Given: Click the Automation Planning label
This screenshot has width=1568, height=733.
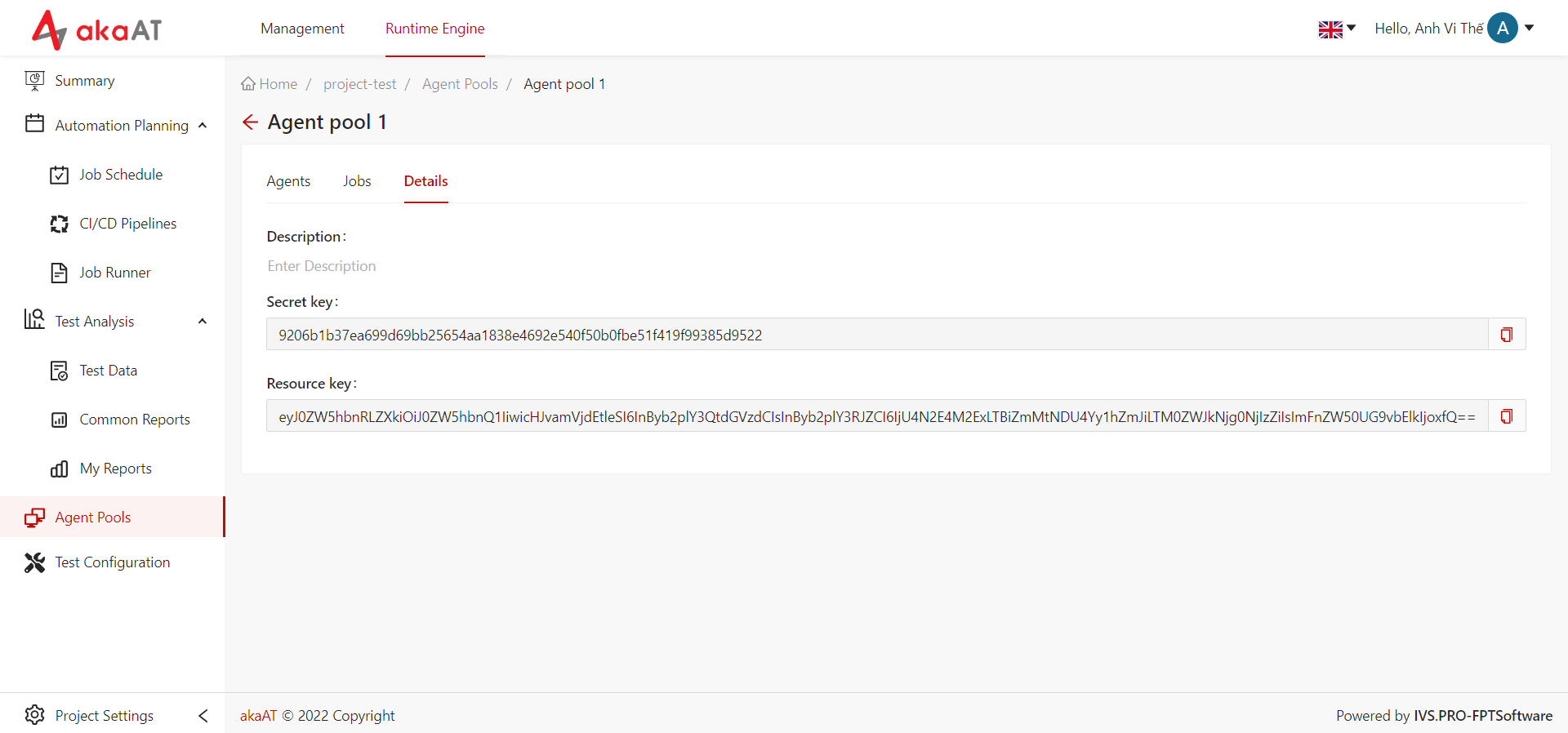Looking at the screenshot, I should tap(122, 126).
